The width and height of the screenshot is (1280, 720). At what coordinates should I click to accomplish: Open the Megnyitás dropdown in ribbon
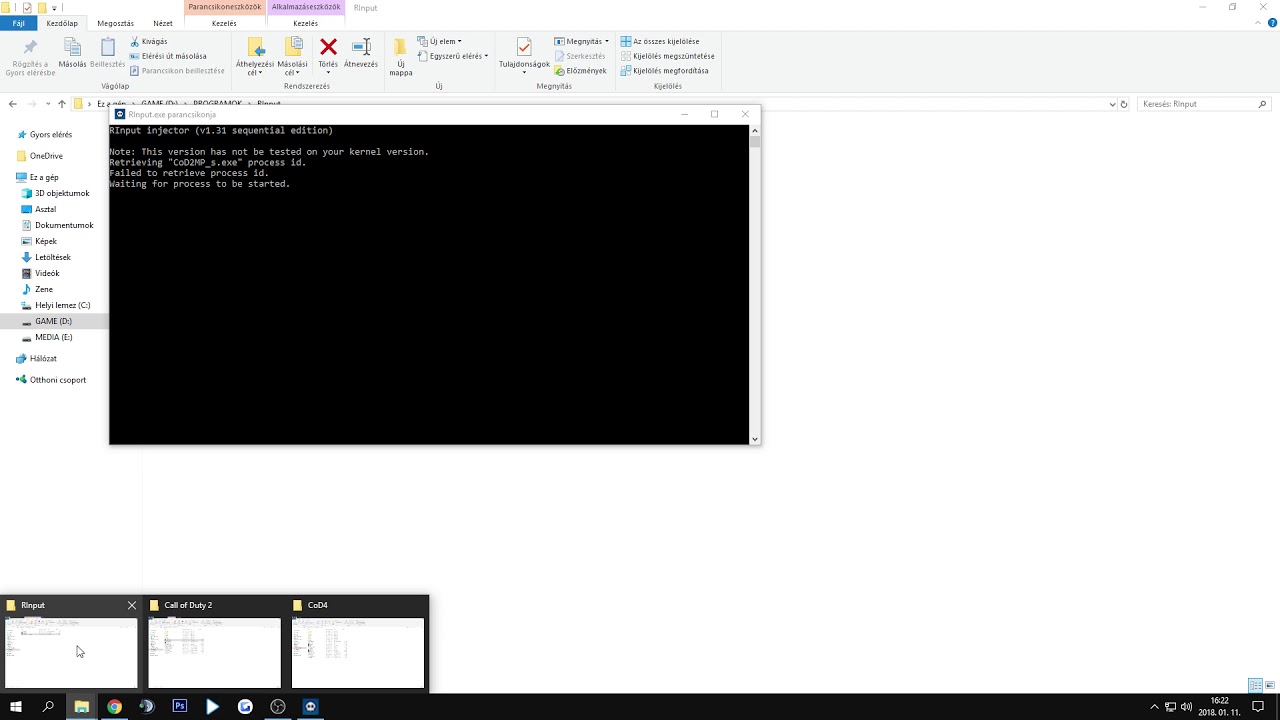tap(581, 41)
